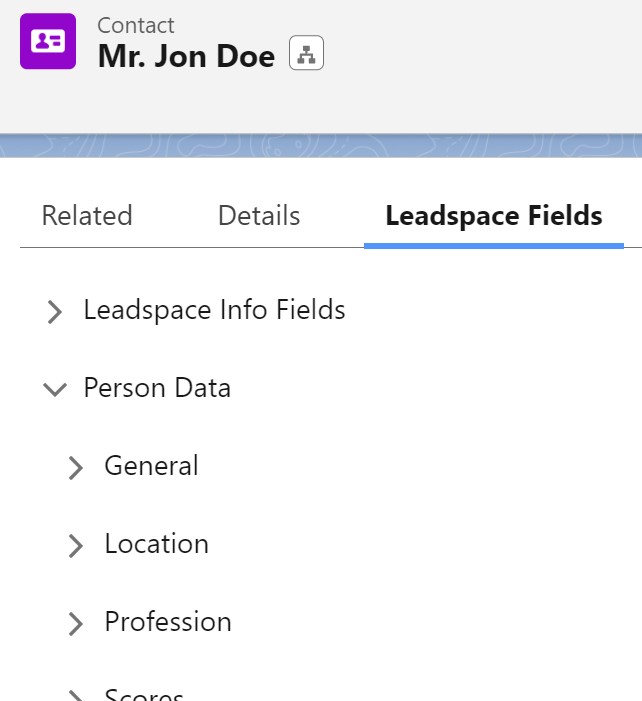Expand the Profession section chevron
Viewport: 642px width, 701px height.
point(76,624)
